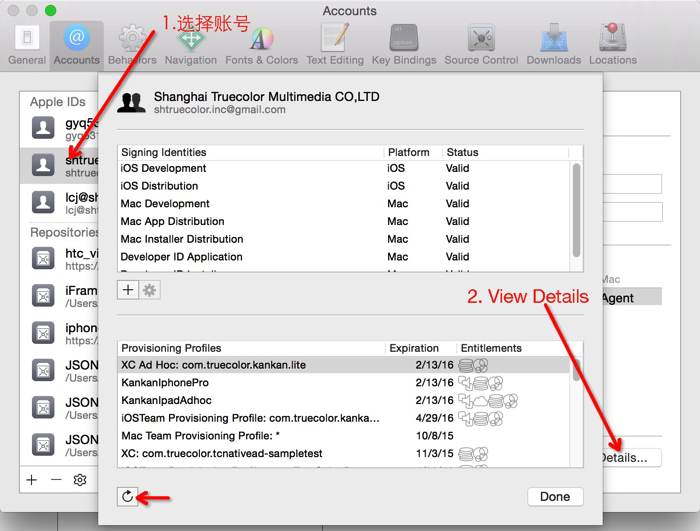The height and width of the screenshot is (531, 700).
Task: Click the shtruecolor.inc@gmail.com email text
Action: click(x=220, y=110)
